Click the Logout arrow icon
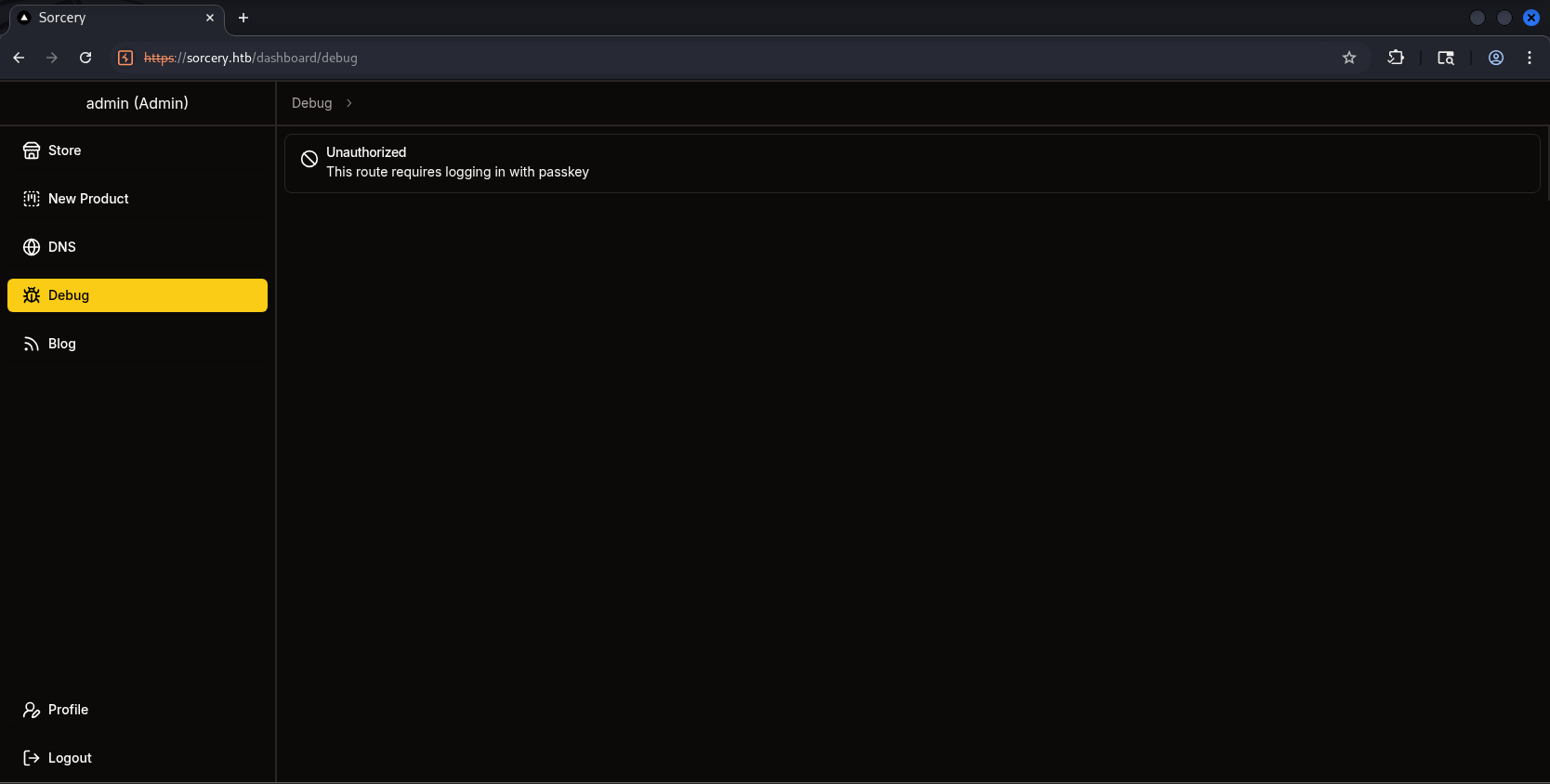Image resolution: width=1550 pixels, height=784 pixels. tap(32, 758)
